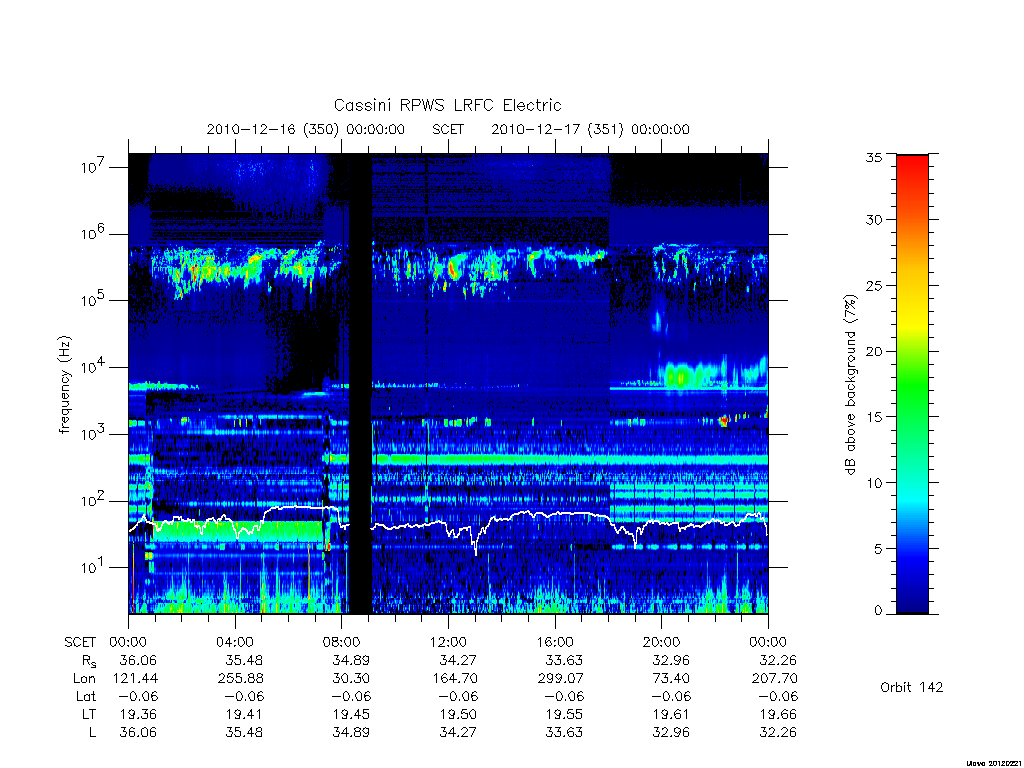Click the 'Lon' row label
The image size is (1024, 768).
[x=84, y=679]
